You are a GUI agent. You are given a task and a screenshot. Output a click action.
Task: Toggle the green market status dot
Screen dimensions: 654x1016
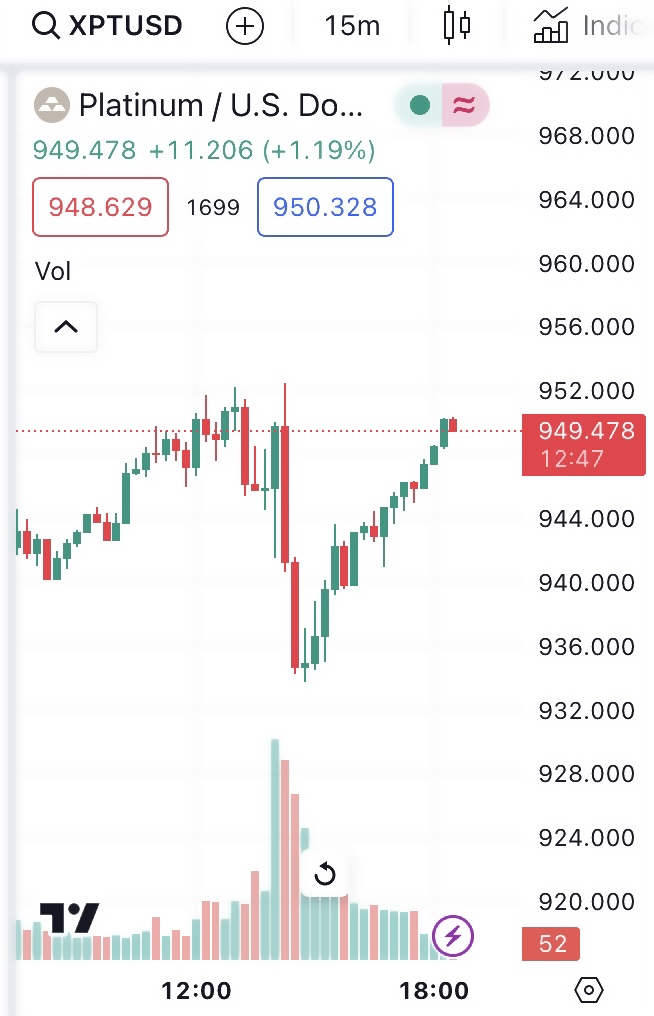point(420,105)
